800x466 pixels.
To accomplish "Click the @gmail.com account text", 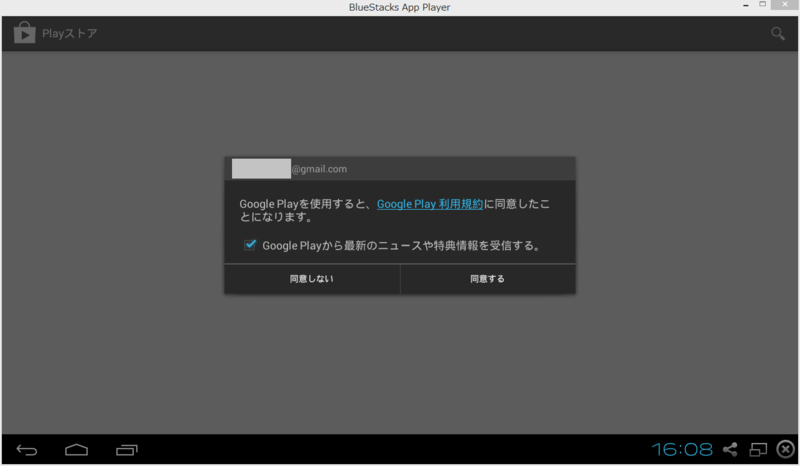I will click(x=319, y=169).
